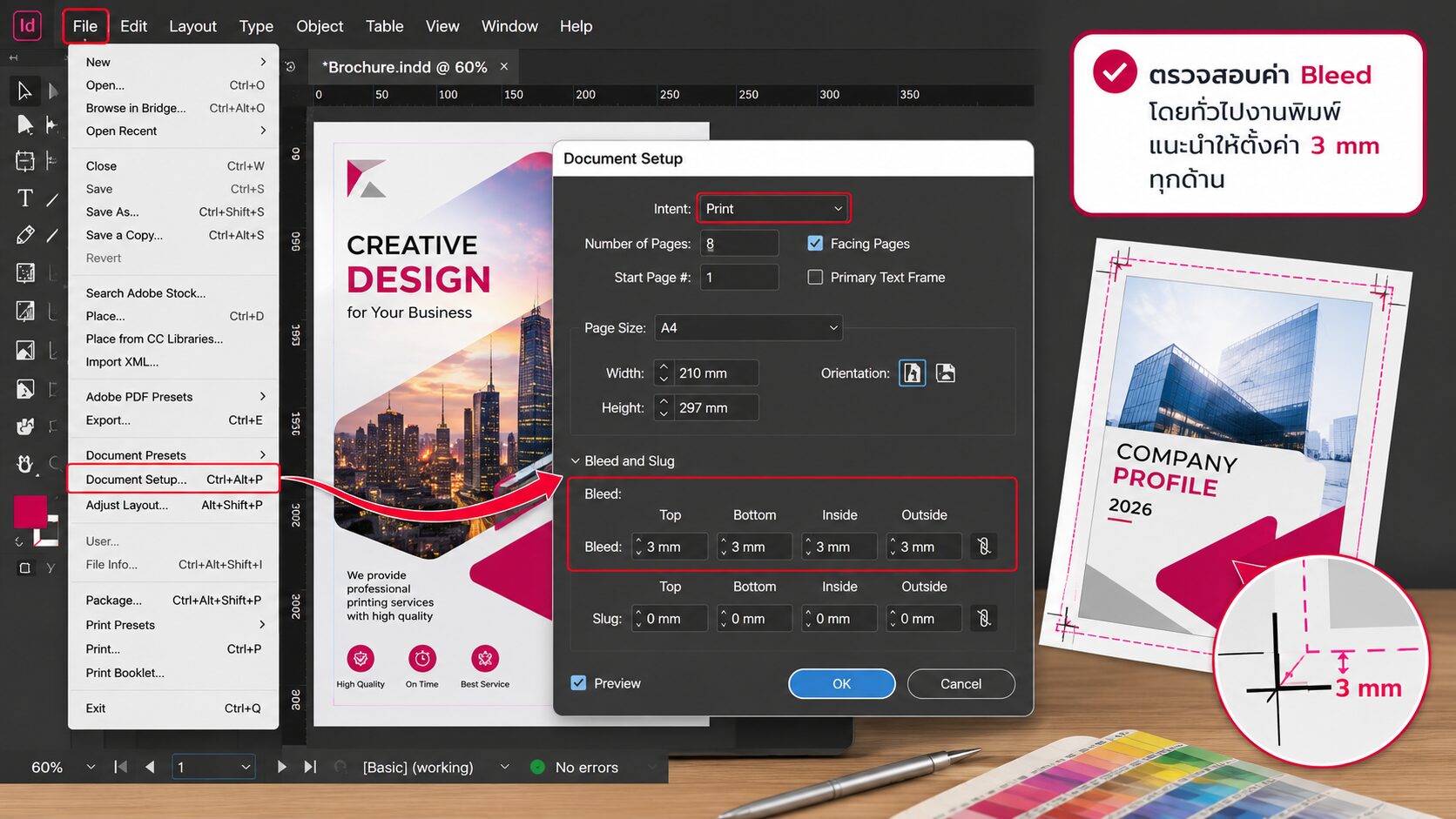This screenshot has width=1456, height=819.
Task: Click the Width stepper arrows
Action: click(664, 373)
